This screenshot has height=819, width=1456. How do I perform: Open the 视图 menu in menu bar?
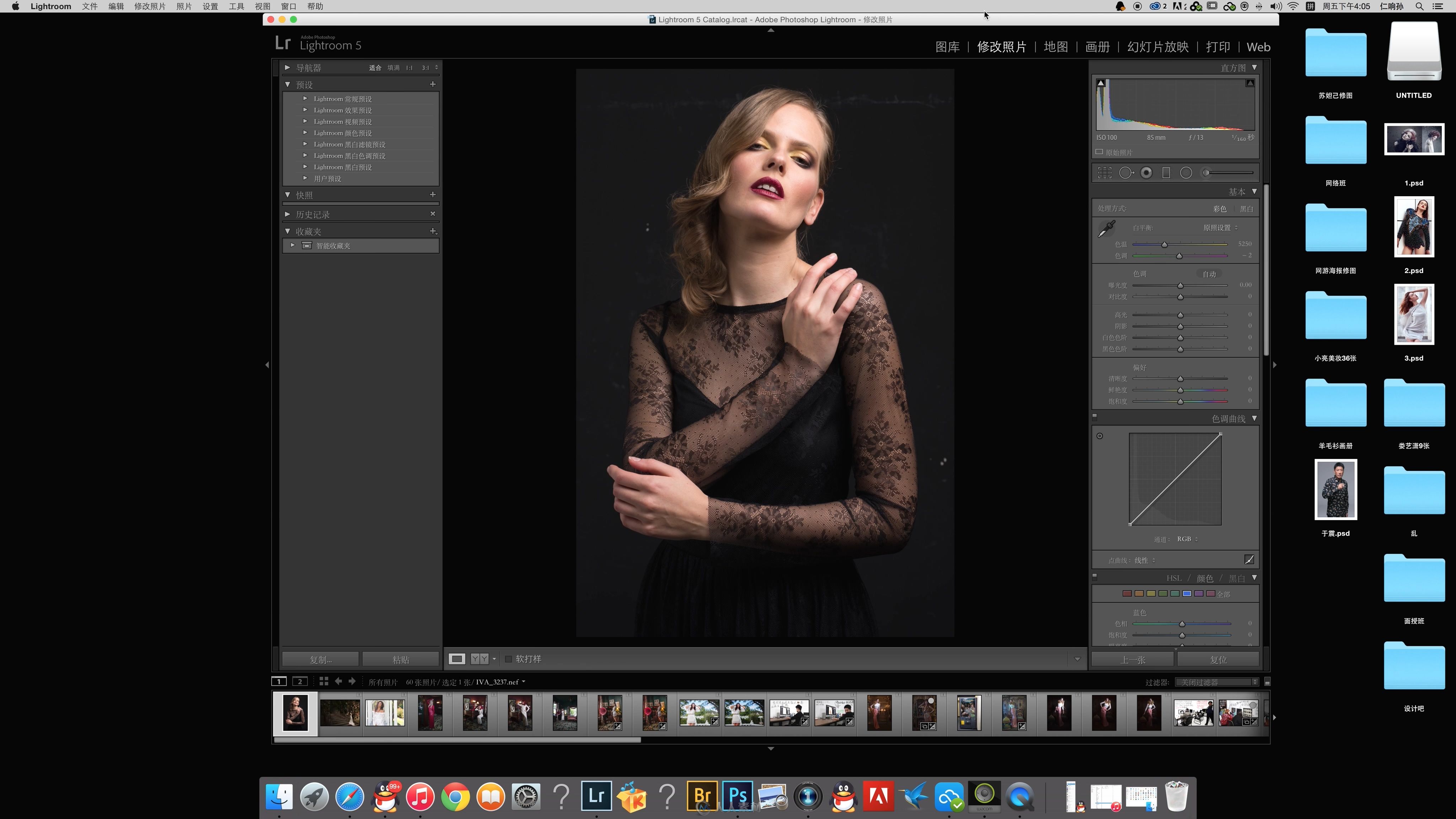pyautogui.click(x=262, y=6)
